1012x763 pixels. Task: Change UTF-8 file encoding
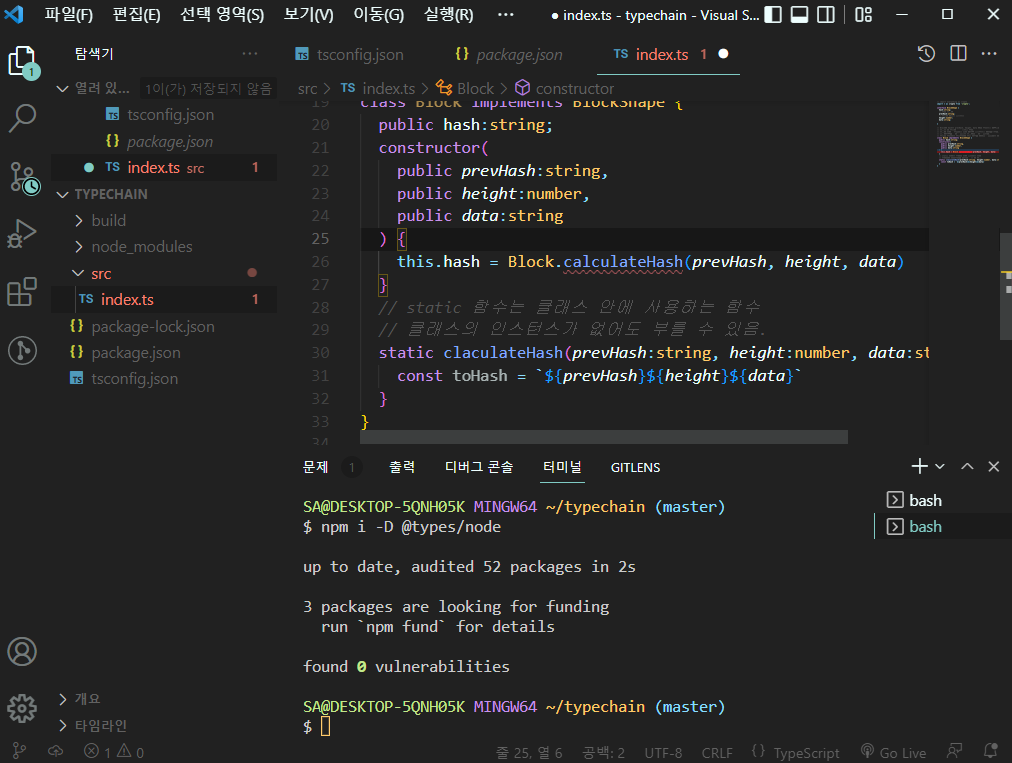pos(663,753)
